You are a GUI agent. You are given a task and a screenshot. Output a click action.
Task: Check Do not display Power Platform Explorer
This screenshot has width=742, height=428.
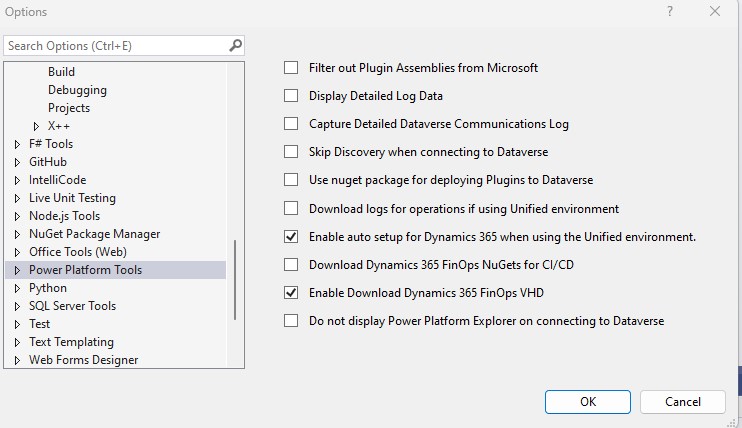[x=291, y=321]
